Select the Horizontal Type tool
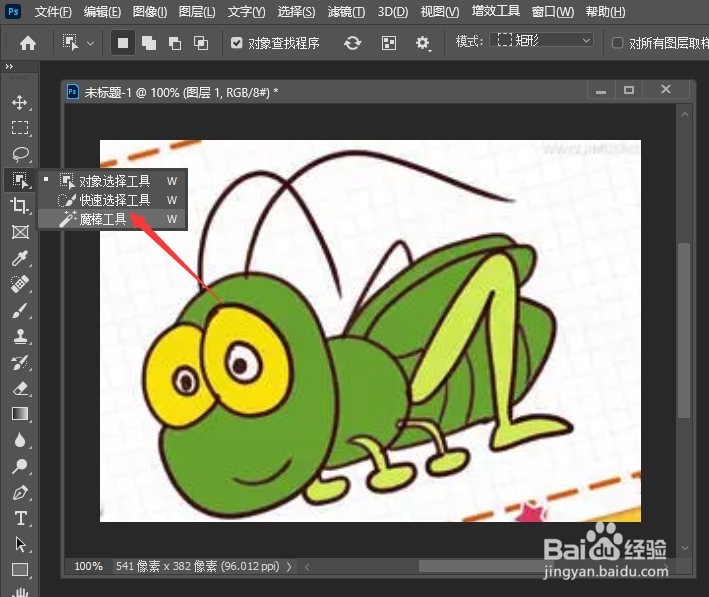709x597 pixels. click(19, 518)
